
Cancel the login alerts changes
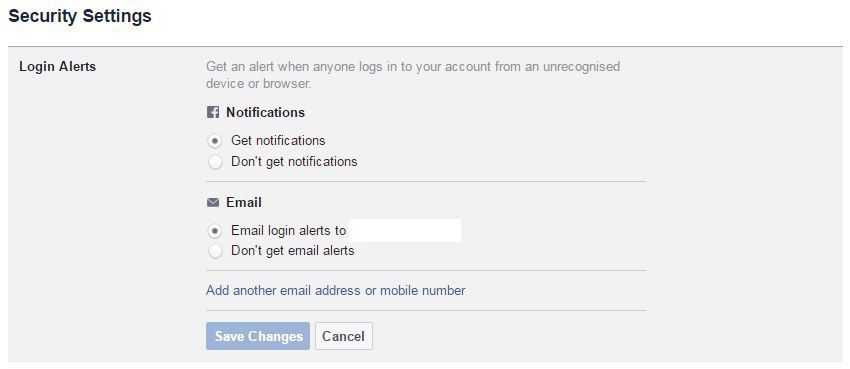[344, 336]
